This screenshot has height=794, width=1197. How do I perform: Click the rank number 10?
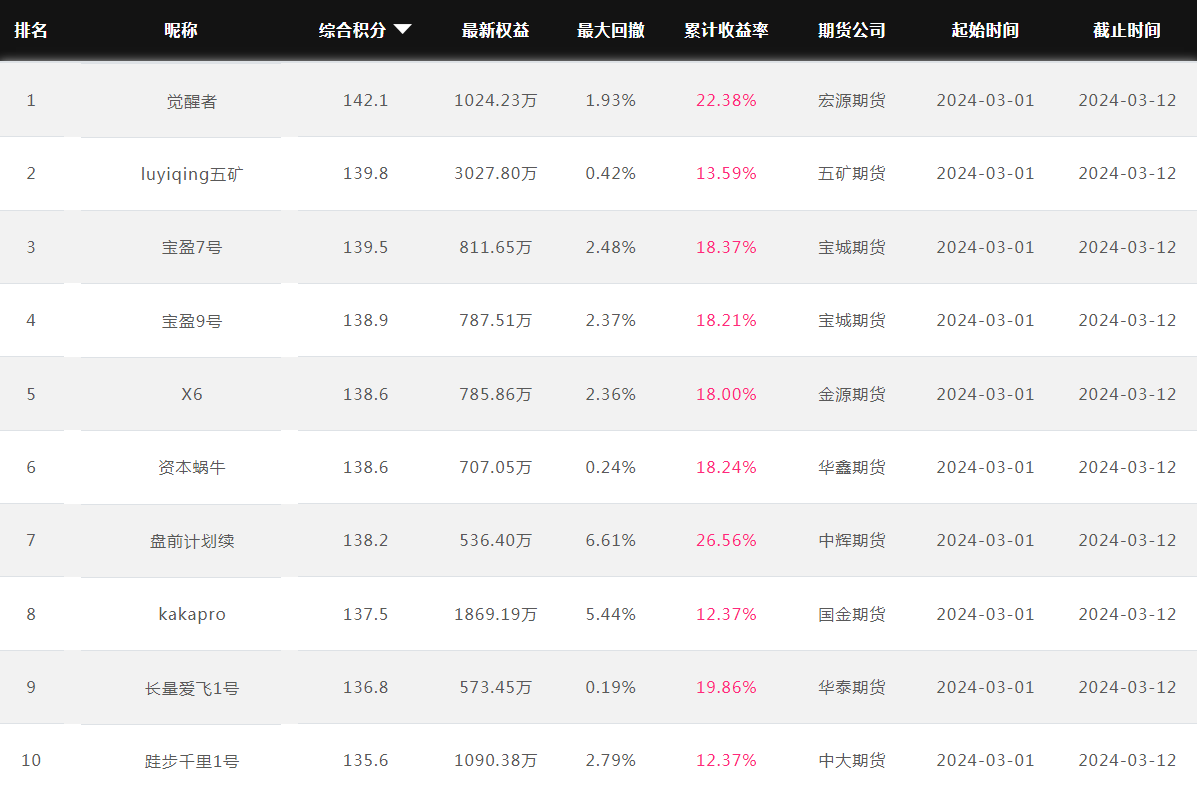31,760
